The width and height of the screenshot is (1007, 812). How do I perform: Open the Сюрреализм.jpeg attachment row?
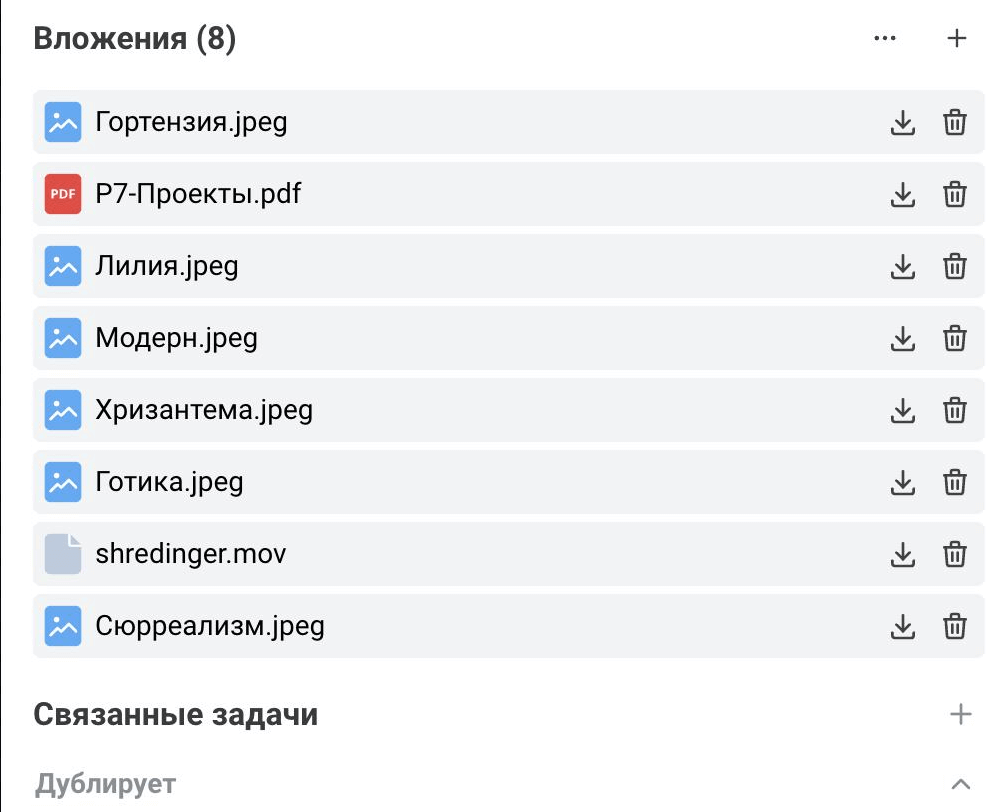(x=509, y=626)
